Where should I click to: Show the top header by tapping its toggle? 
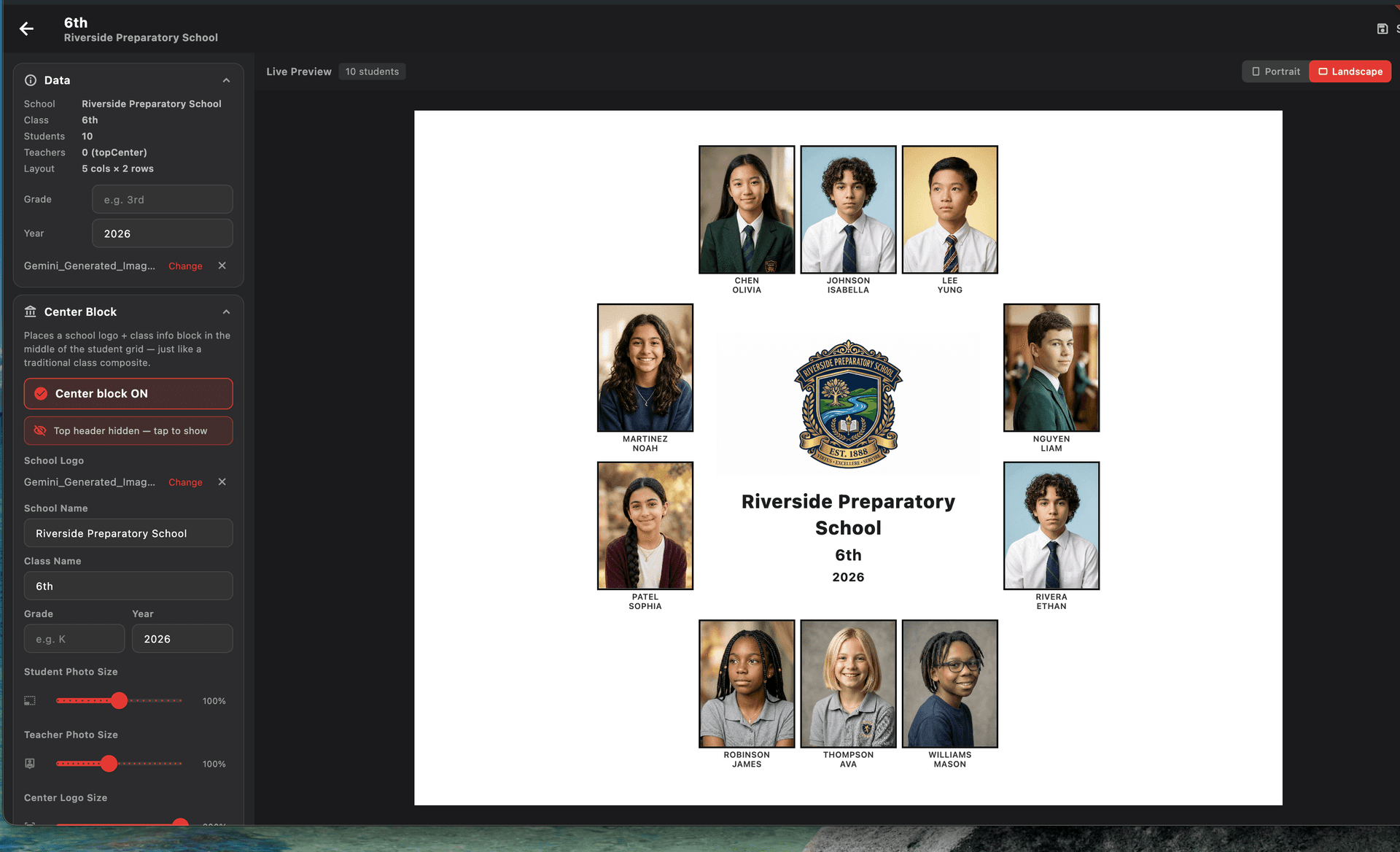point(128,430)
